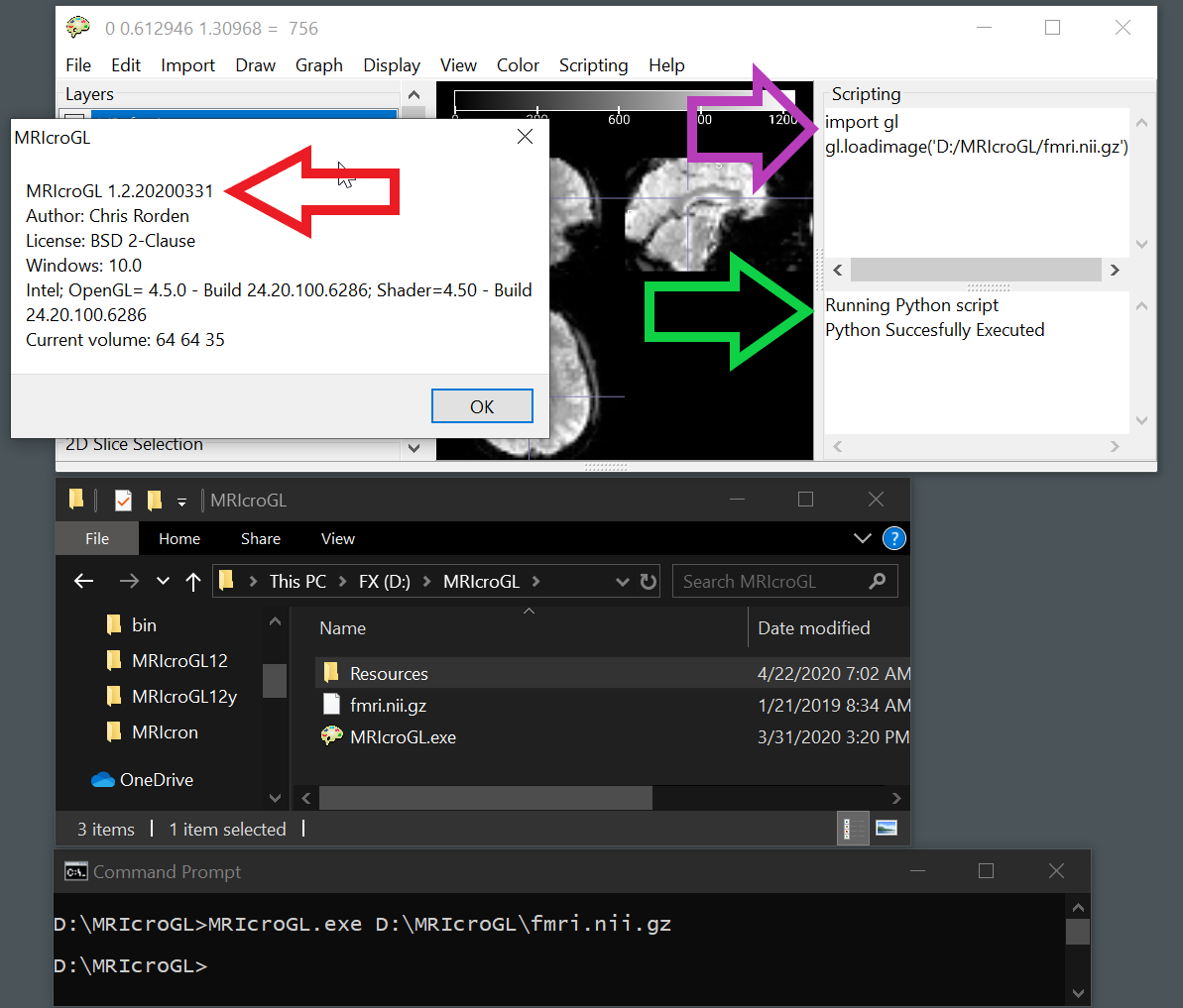This screenshot has width=1183, height=1008.
Task: Switch to large icons view toggle
Action: coord(887,829)
